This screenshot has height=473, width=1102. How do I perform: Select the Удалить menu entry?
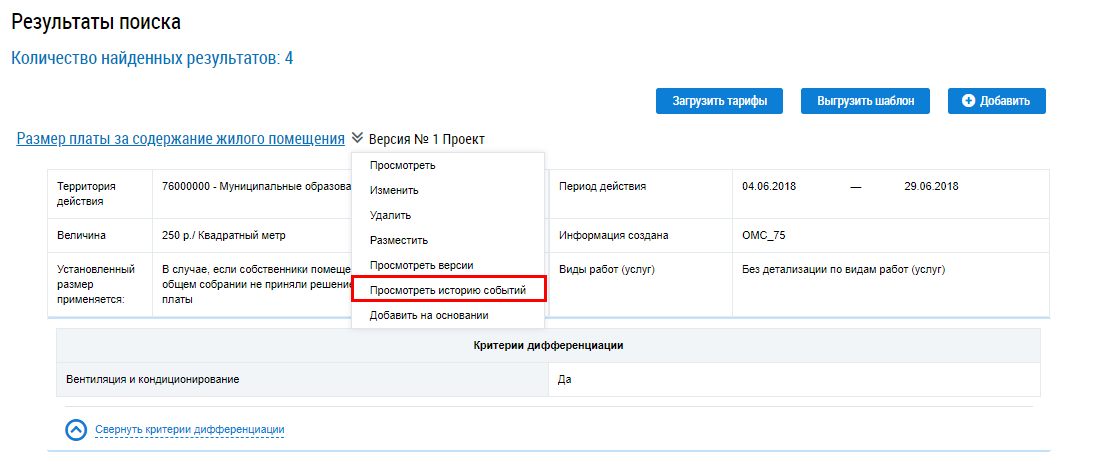click(x=390, y=215)
